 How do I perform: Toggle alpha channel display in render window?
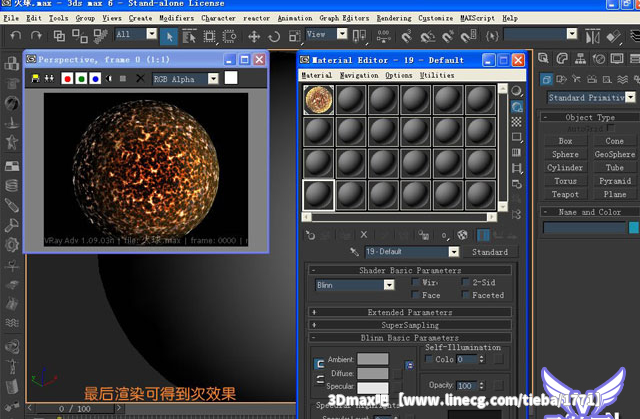[109, 78]
